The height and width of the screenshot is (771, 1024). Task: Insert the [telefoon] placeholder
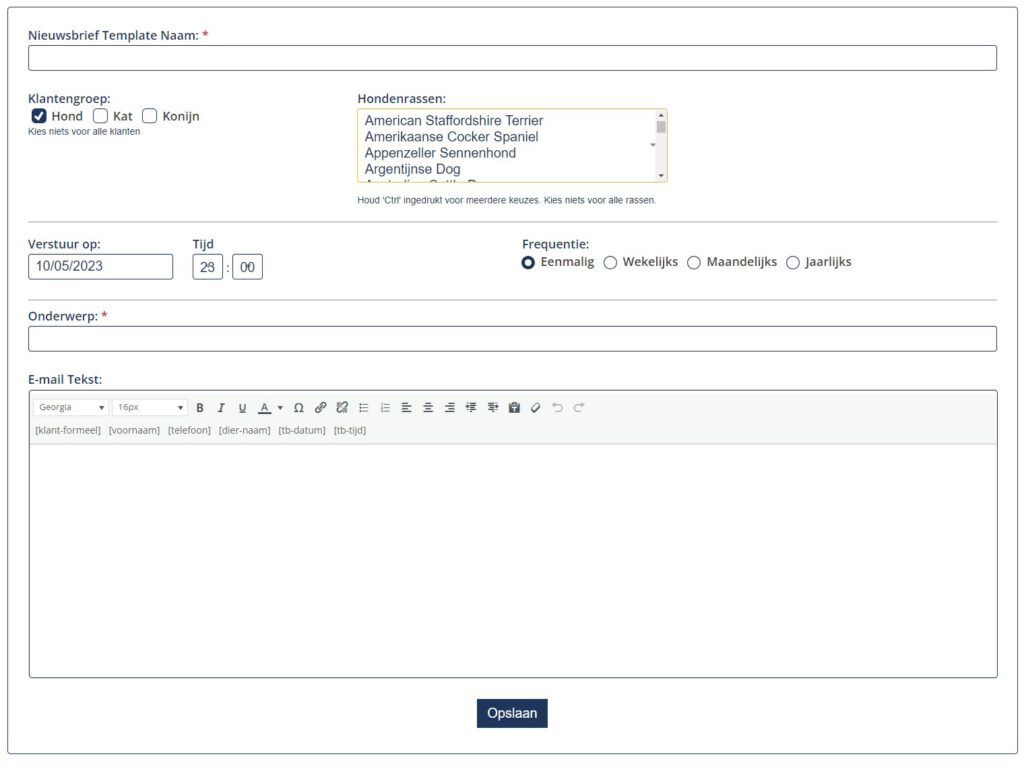[189, 430]
